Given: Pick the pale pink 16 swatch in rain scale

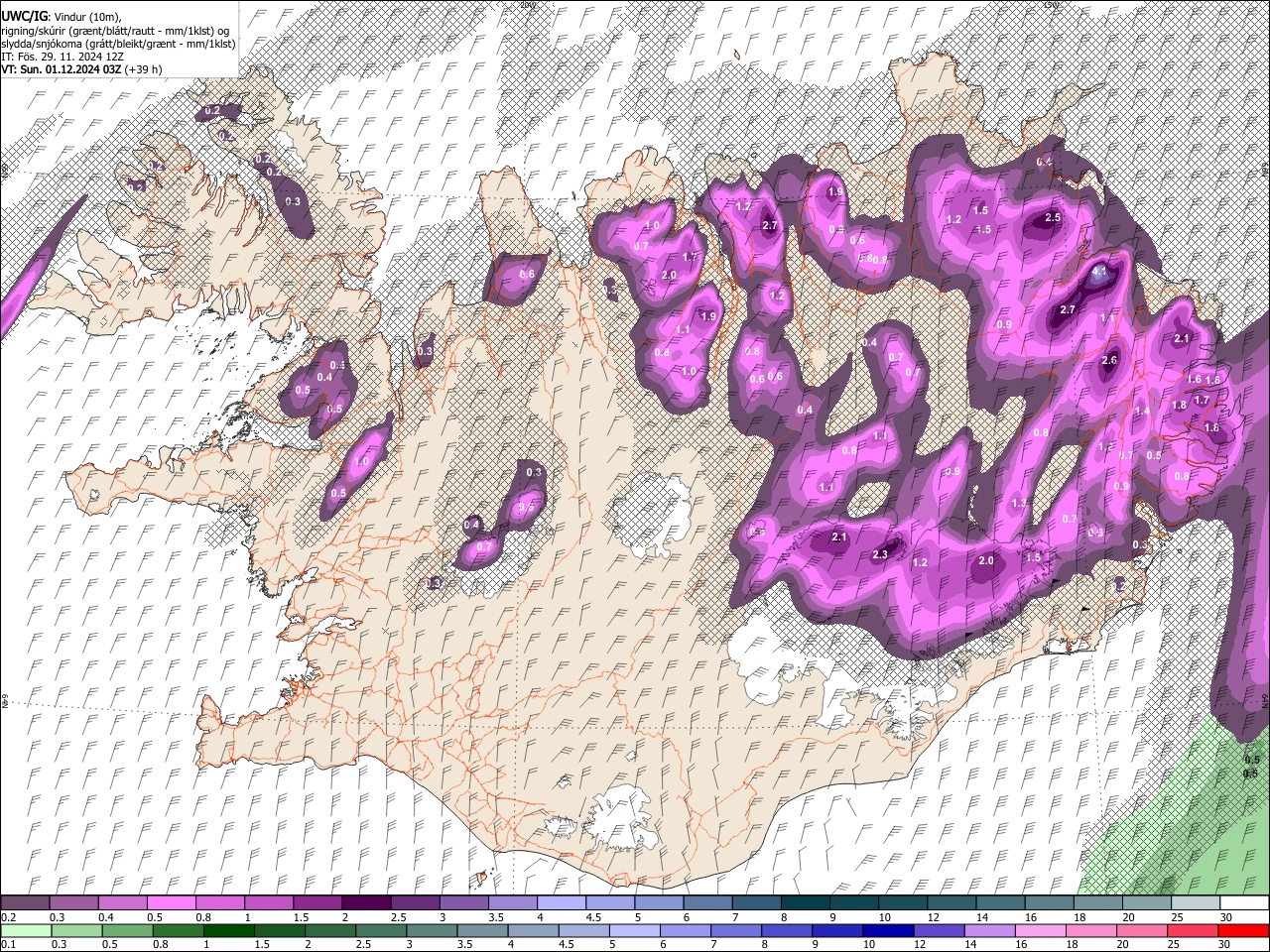Looking at the screenshot, I should [x=1040, y=930].
